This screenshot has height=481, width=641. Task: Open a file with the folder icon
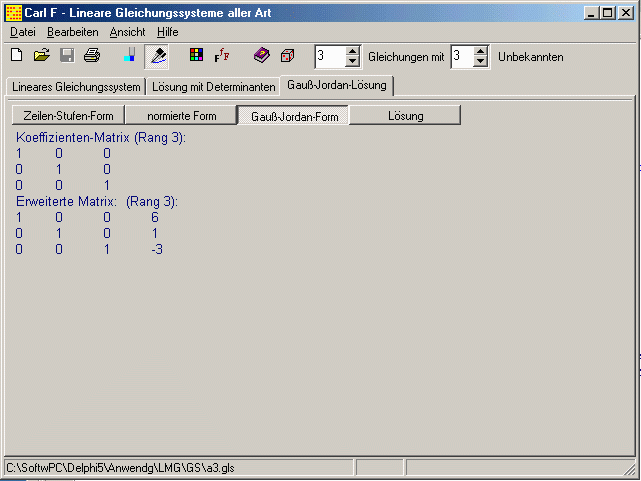[41, 56]
